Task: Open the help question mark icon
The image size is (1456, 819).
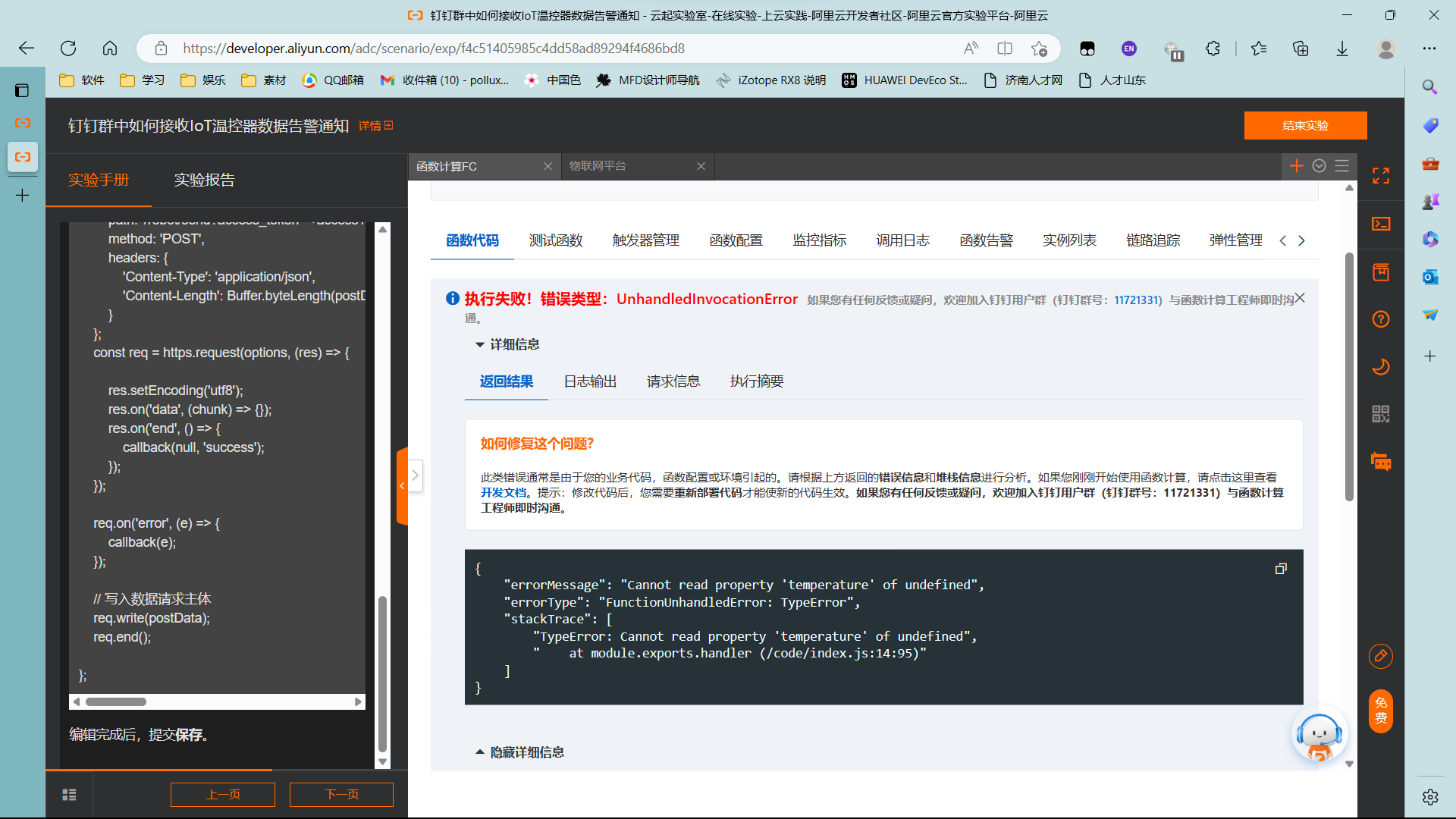Action: (x=1381, y=319)
